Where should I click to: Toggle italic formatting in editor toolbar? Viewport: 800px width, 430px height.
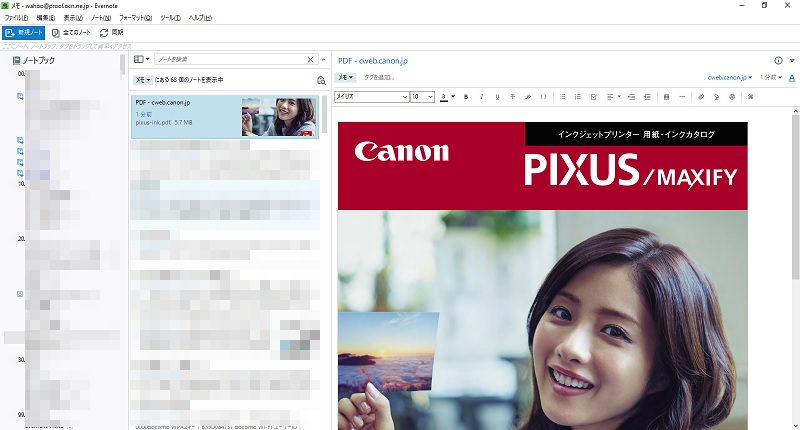click(x=481, y=97)
